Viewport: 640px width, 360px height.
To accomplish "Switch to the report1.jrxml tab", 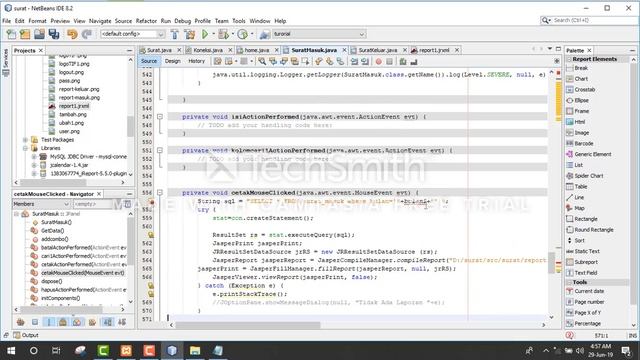I will tap(434, 50).
